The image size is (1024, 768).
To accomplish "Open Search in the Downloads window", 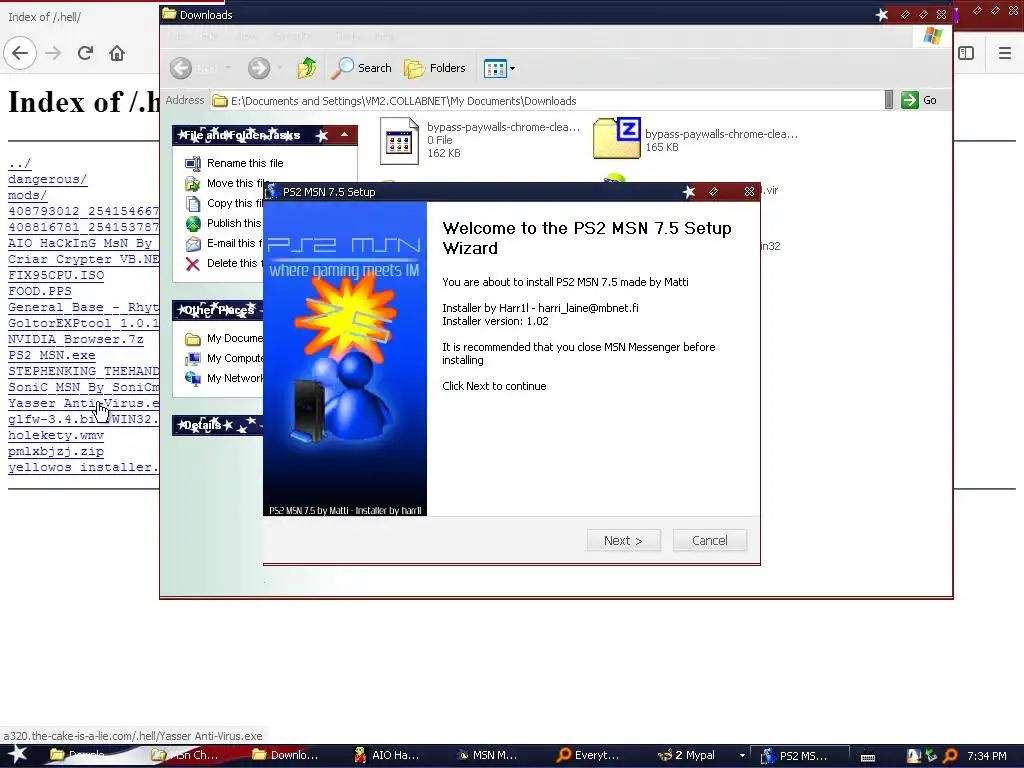I will pos(362,68).
